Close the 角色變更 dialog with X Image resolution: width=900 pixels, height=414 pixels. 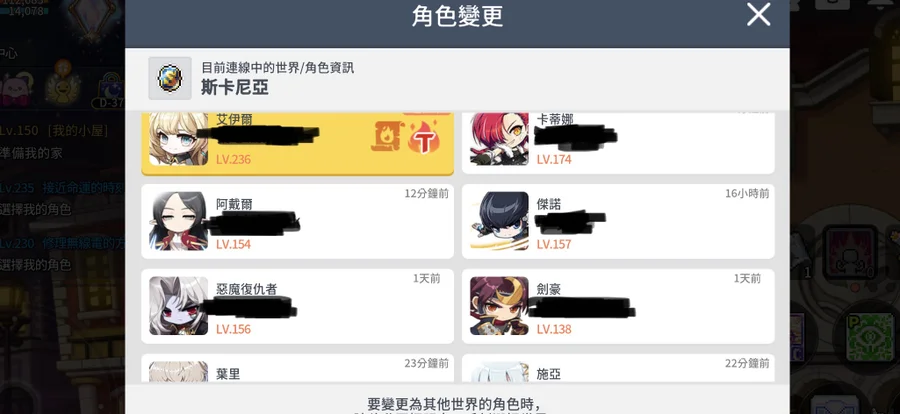tap(758, 14)
